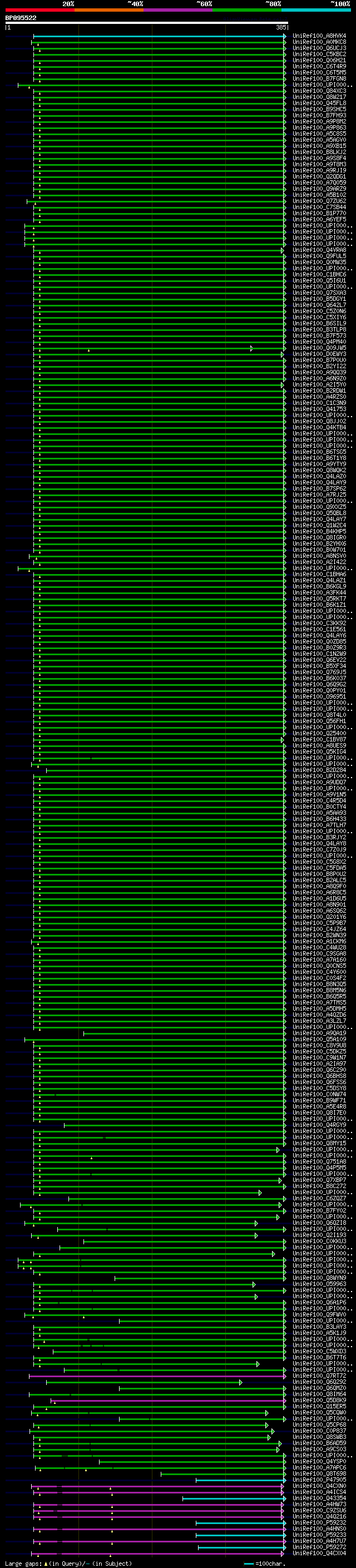Click the green ~80% identity legend segment
This screenshot has width=356, height=1568.
click(247, 10)
